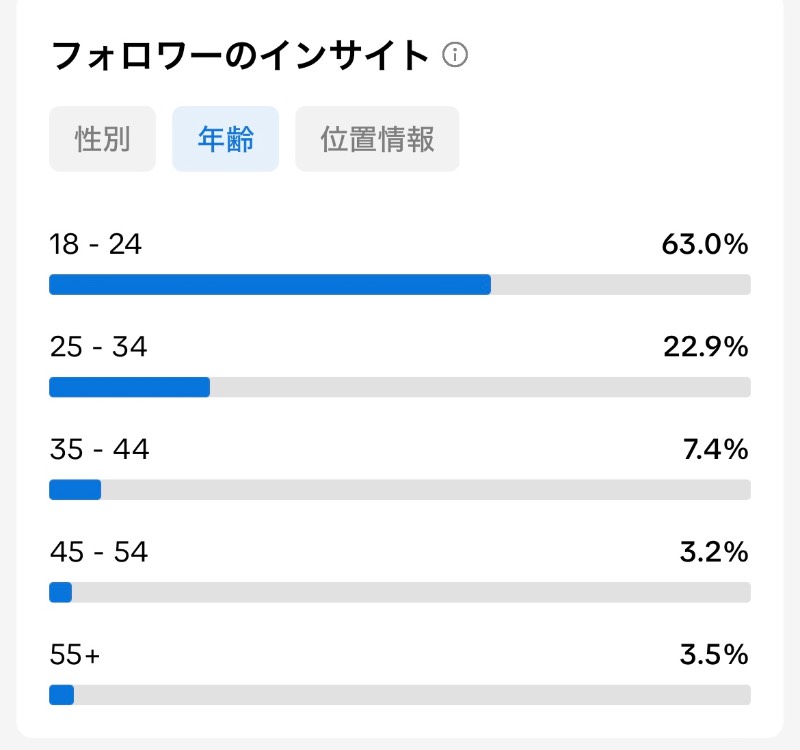Switch to the 性別 tab

point(103,139)
